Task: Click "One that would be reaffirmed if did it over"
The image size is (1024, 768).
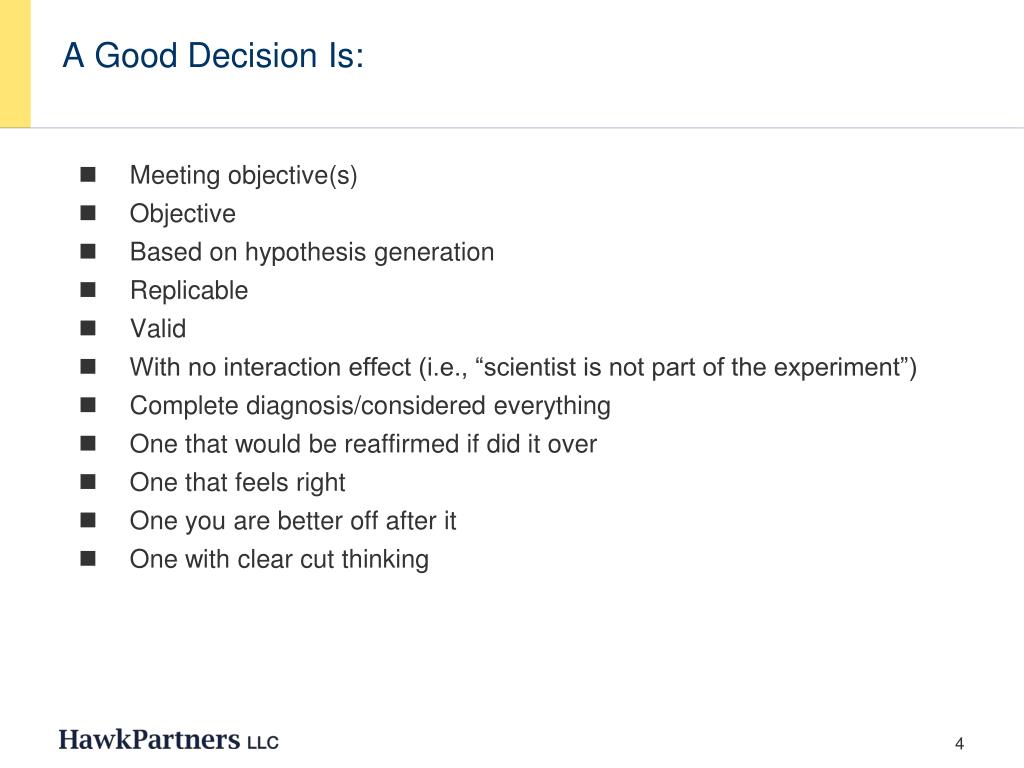Action: (363, 444)
